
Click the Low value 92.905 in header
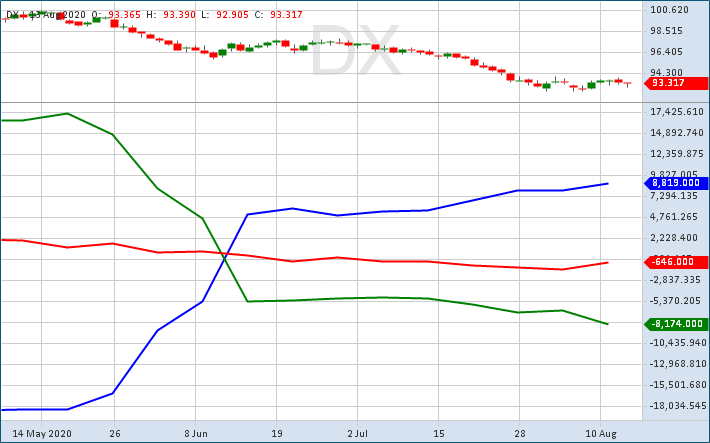tap(232, 15)
